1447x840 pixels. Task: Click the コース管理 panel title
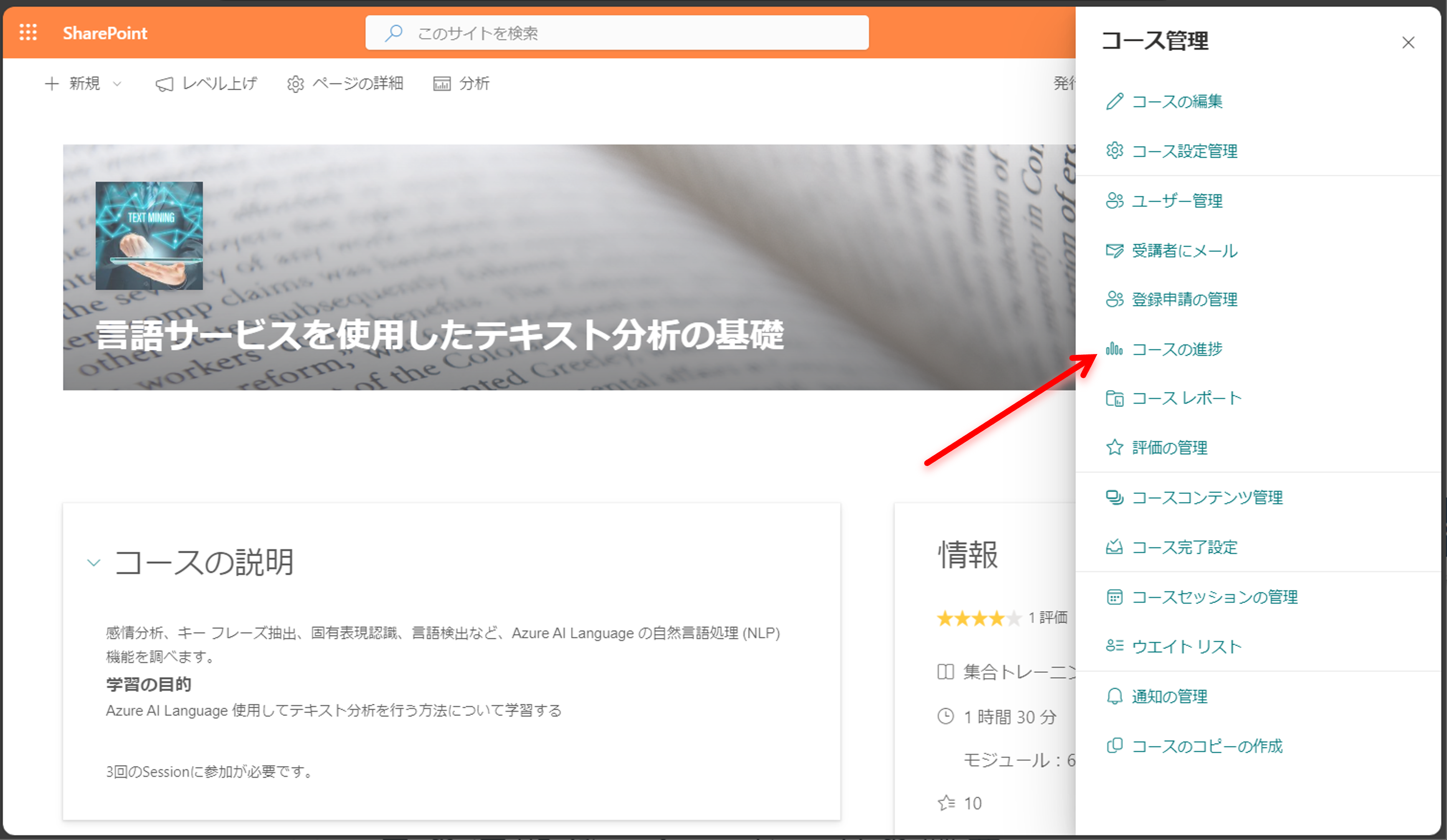1155,41
